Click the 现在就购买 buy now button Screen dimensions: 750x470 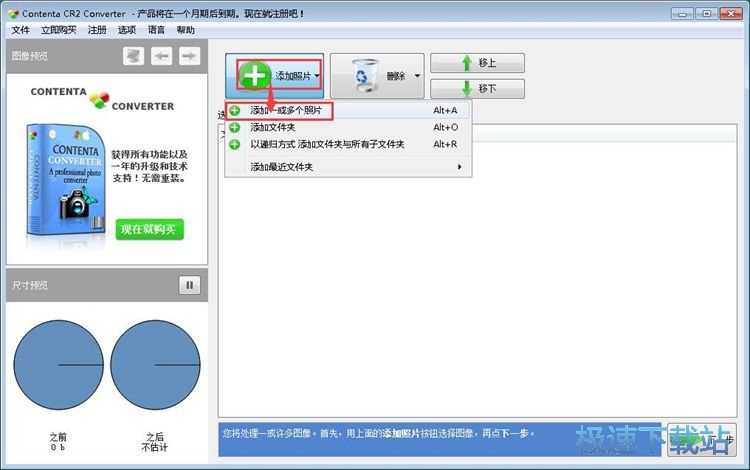pos(149,230)
